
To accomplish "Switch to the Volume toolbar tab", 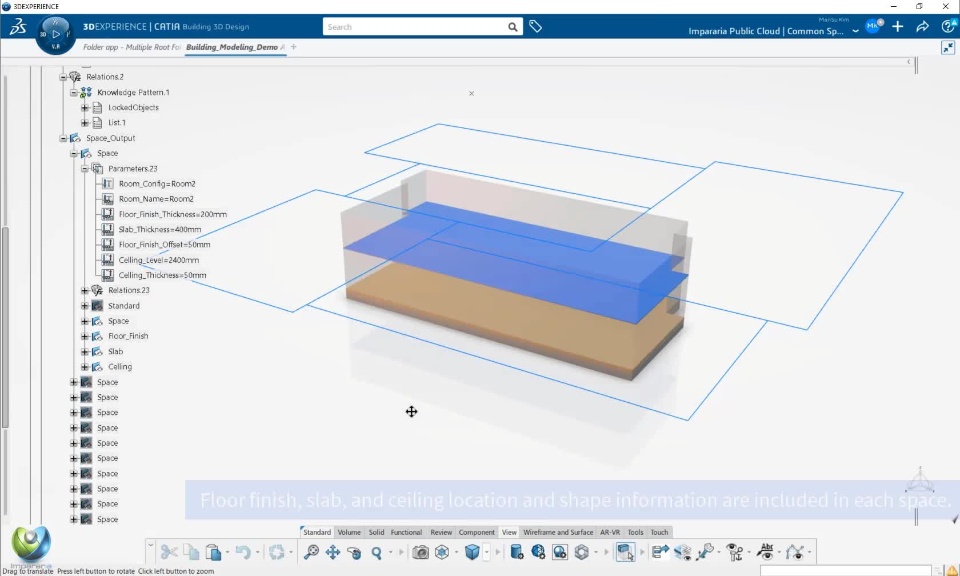I will [349, 533].
